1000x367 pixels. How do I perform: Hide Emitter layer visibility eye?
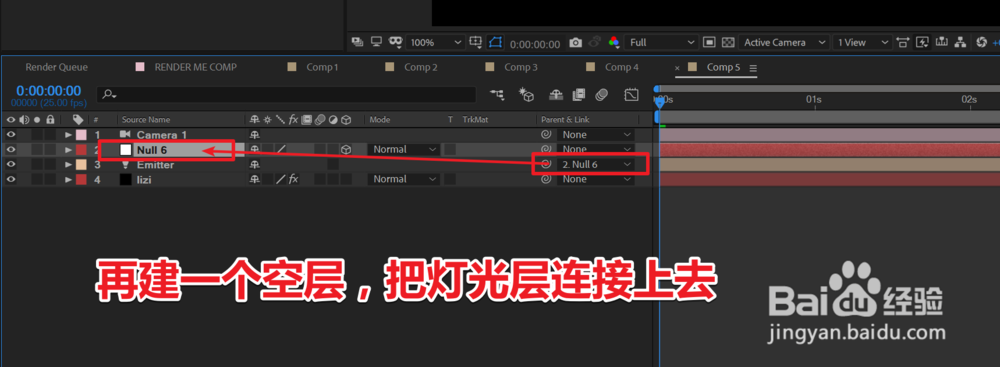click(x=11, y=165)
